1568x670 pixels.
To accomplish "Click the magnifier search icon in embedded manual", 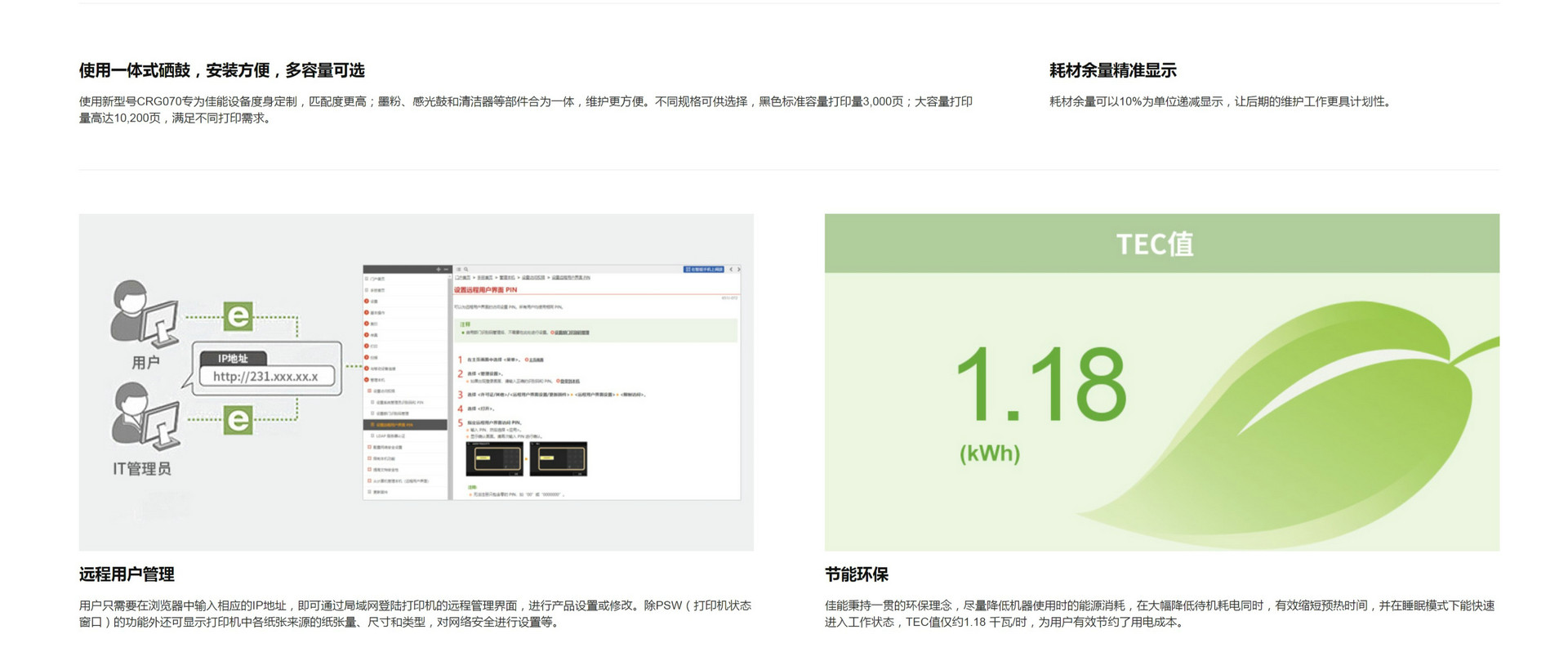I will point(466,269).
